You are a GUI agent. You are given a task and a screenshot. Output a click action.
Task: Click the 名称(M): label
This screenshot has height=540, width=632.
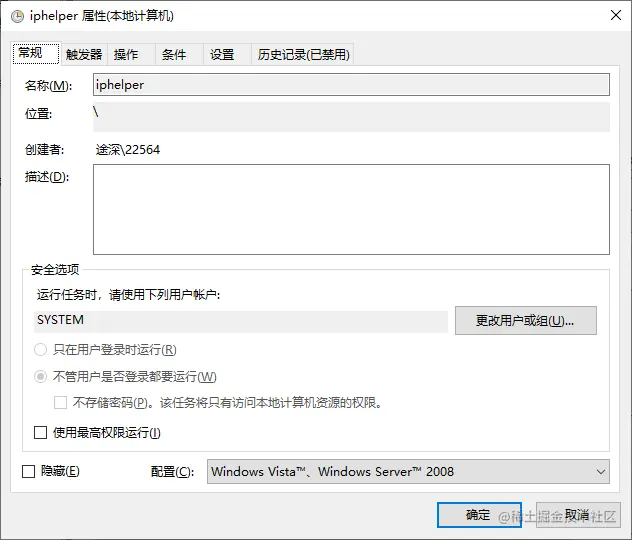click(48, 85)
